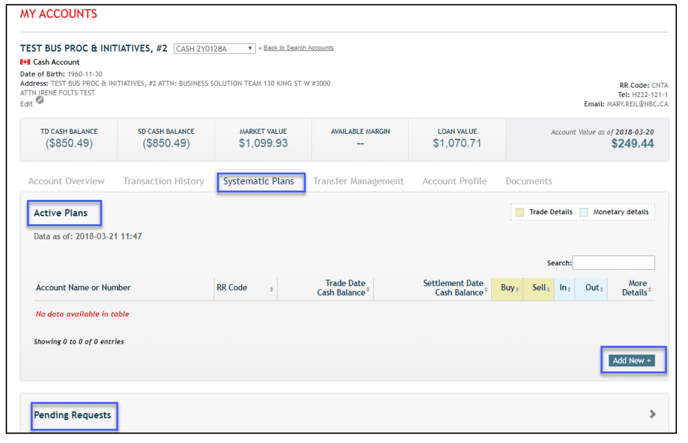Open the Transaction History tab
The width and height of the screenshot is (688, 443).
[x=163, y=181]
